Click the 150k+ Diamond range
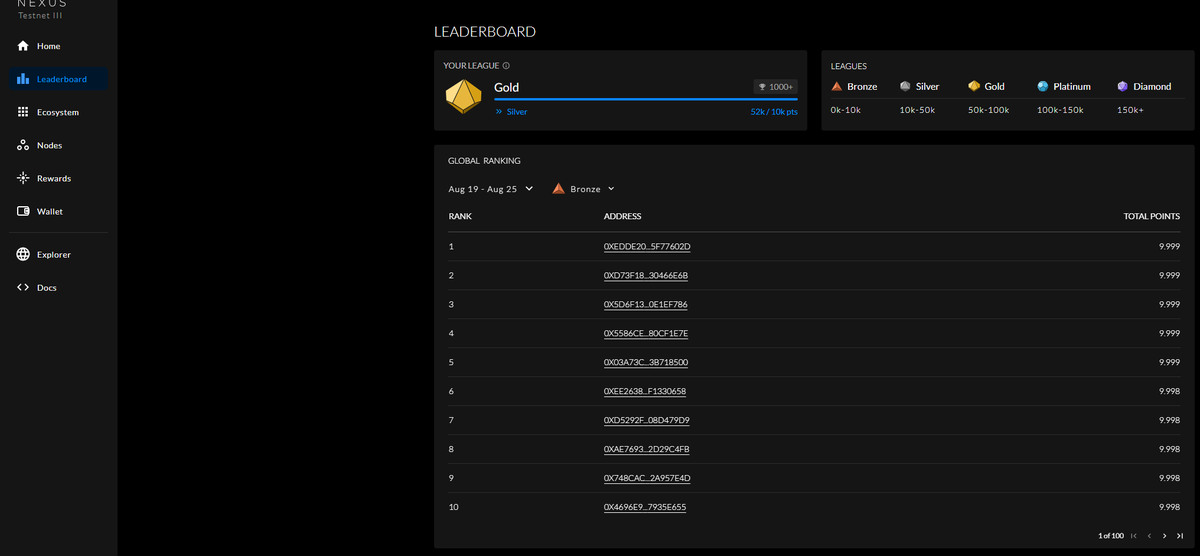Viewport: 1200px width, 556px height. 1130,109
